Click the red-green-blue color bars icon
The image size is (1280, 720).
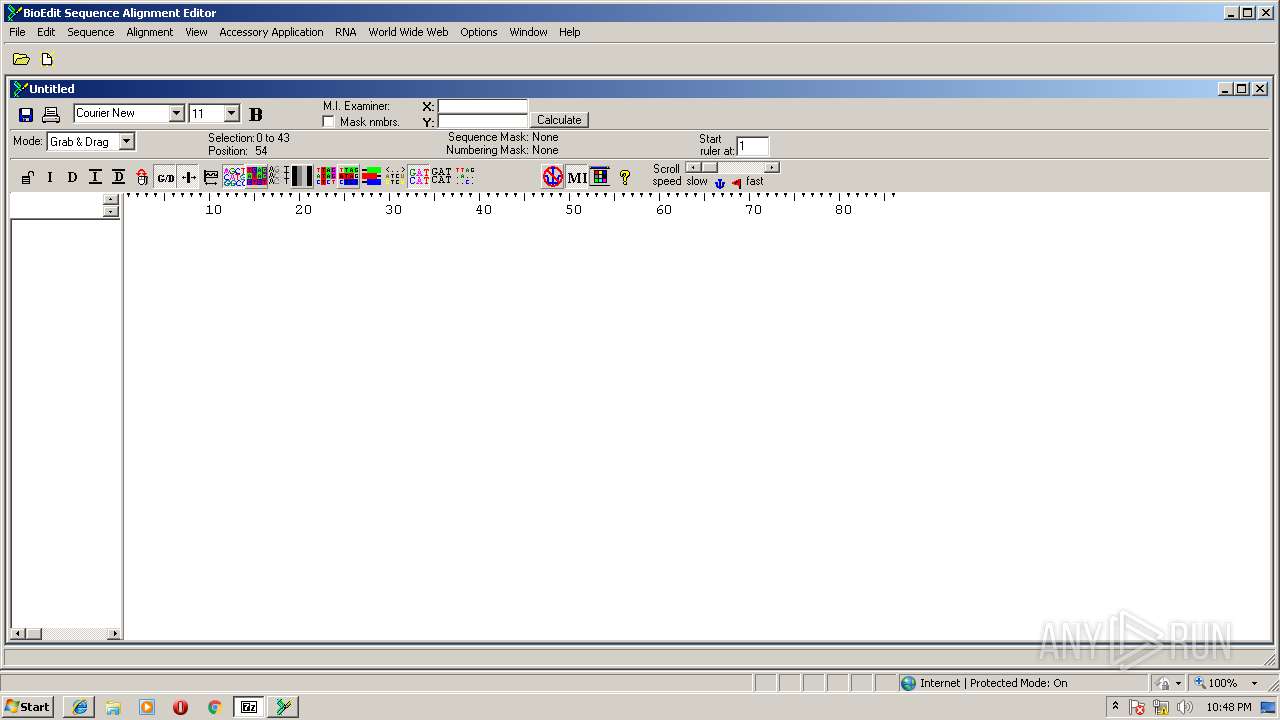372,177
